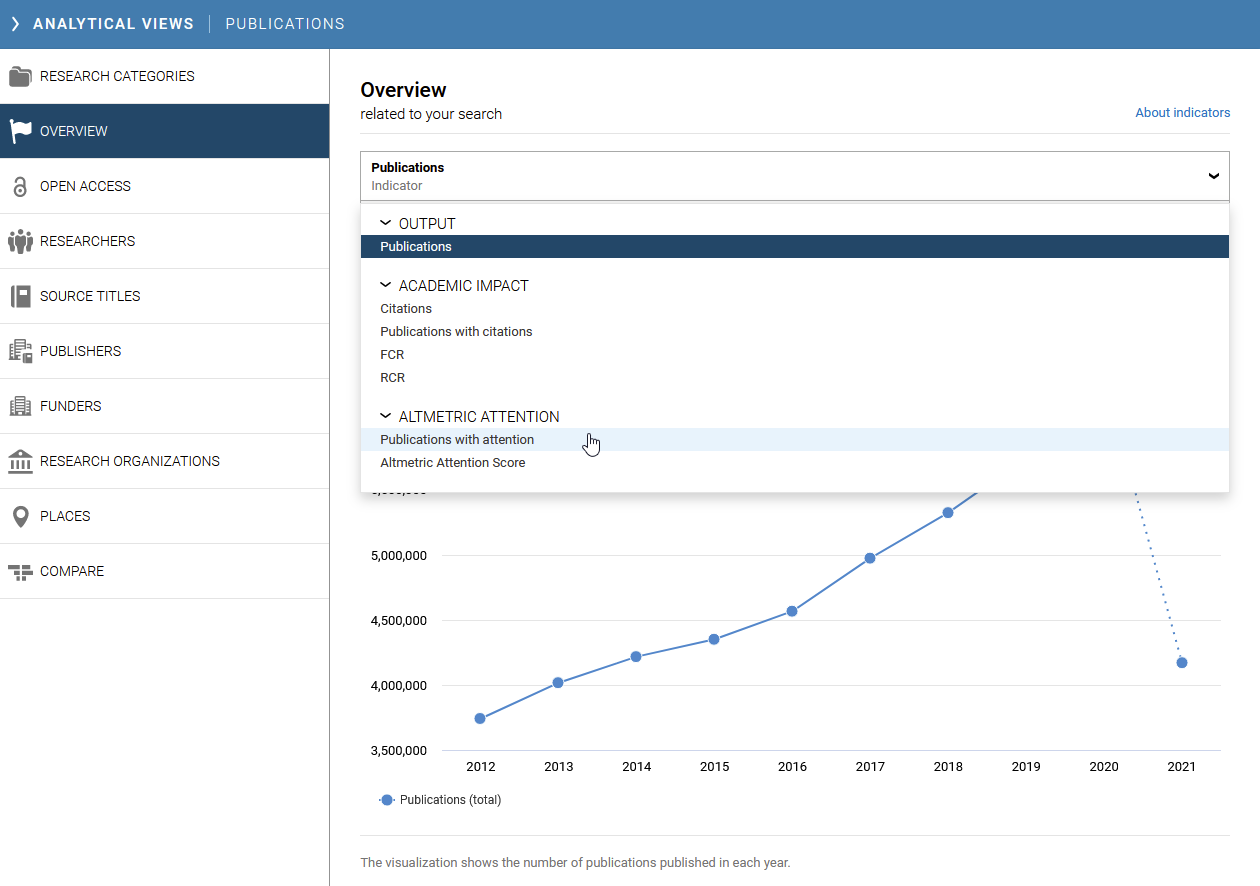Open the Publications indicator dropdown
This screenshot has height=886, width=1260.
tap(794, 176)
